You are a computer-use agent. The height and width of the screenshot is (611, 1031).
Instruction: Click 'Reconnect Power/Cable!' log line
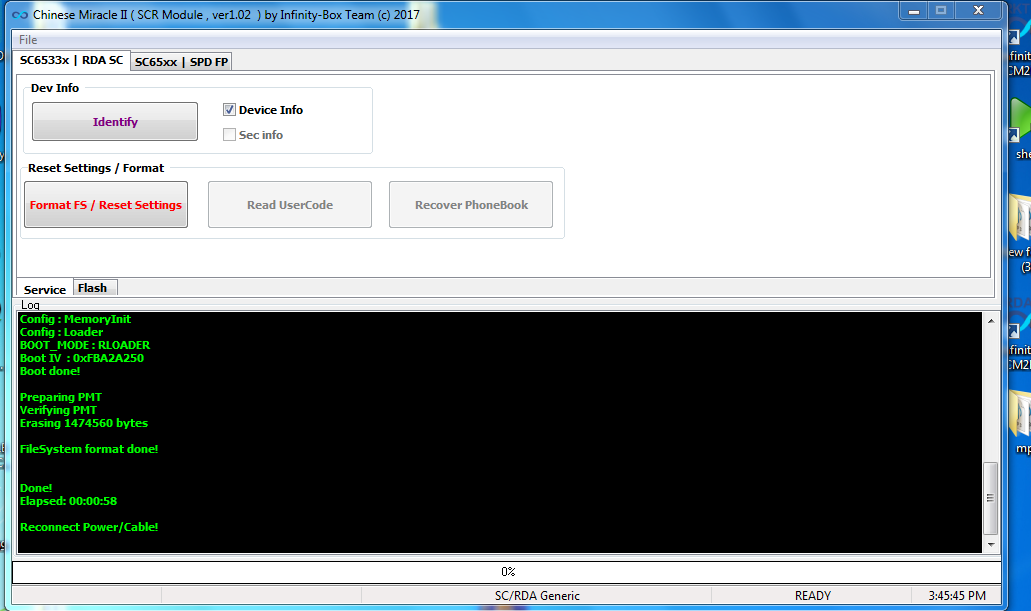89,527
